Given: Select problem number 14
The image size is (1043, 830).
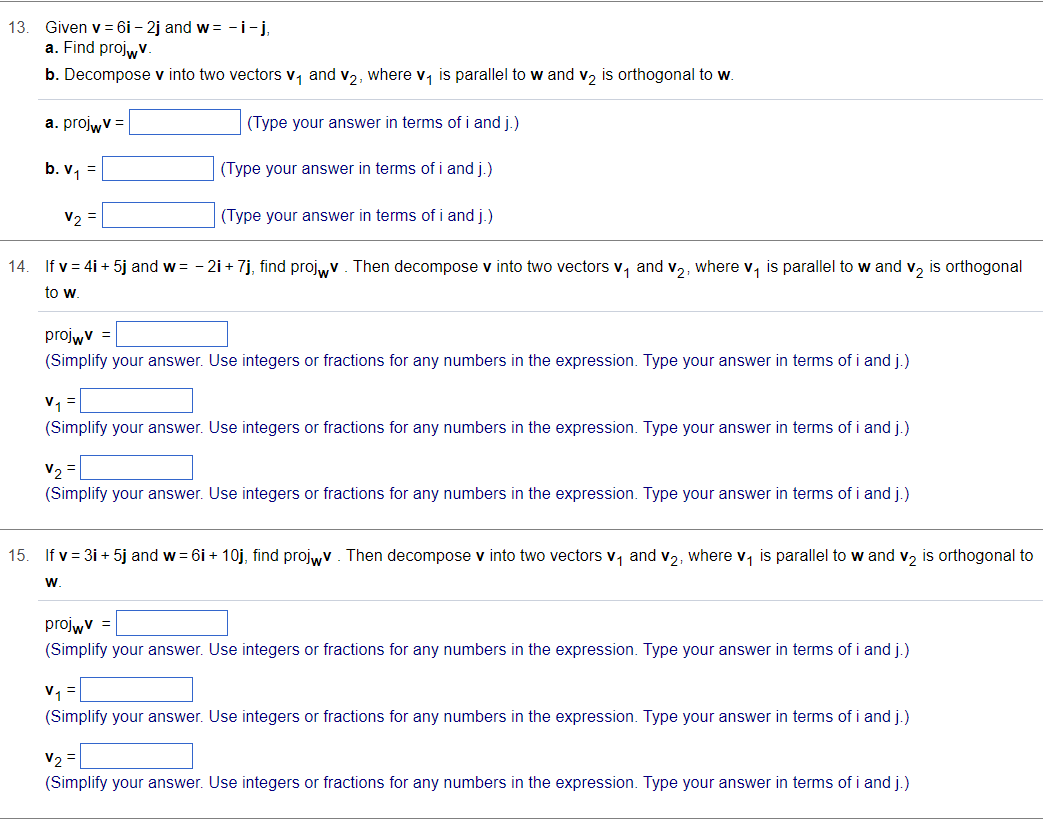Looking at the screenshot, I should [16, 266].
